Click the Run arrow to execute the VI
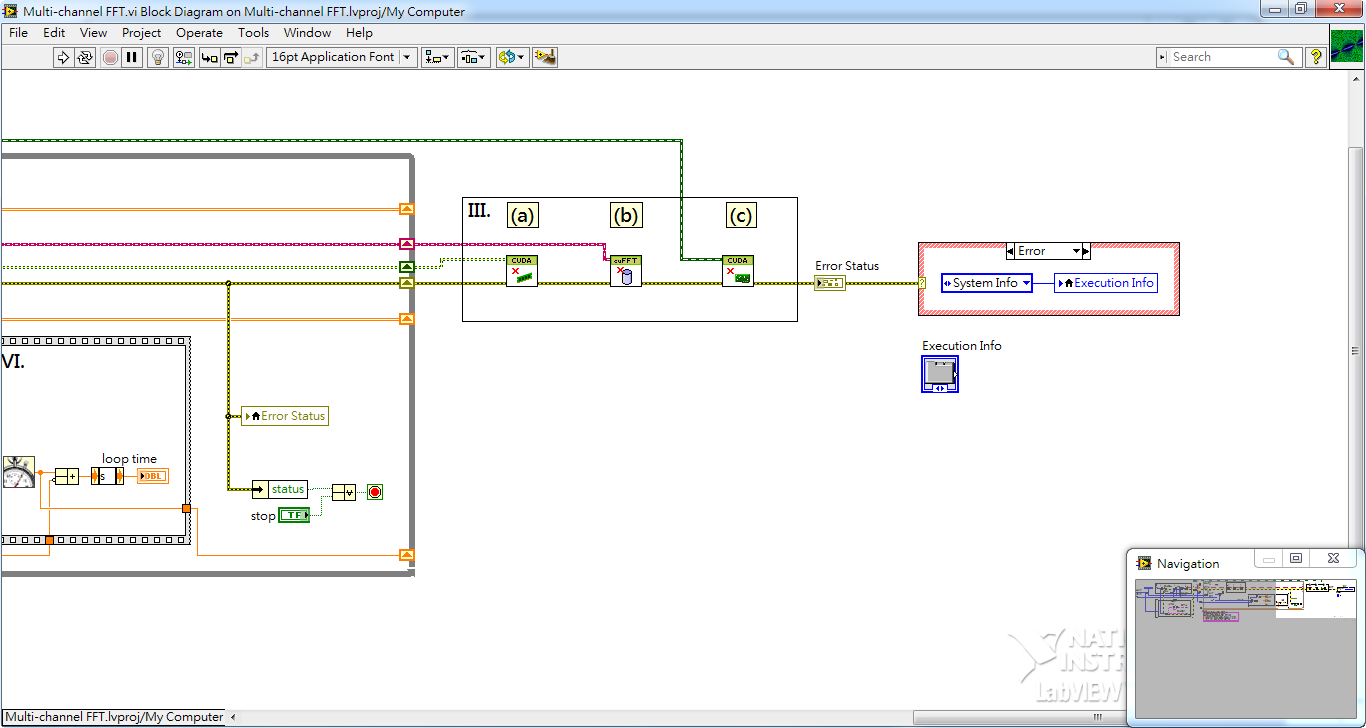Viewport: 1366px width, 728px height. click(x=63, y=57)
